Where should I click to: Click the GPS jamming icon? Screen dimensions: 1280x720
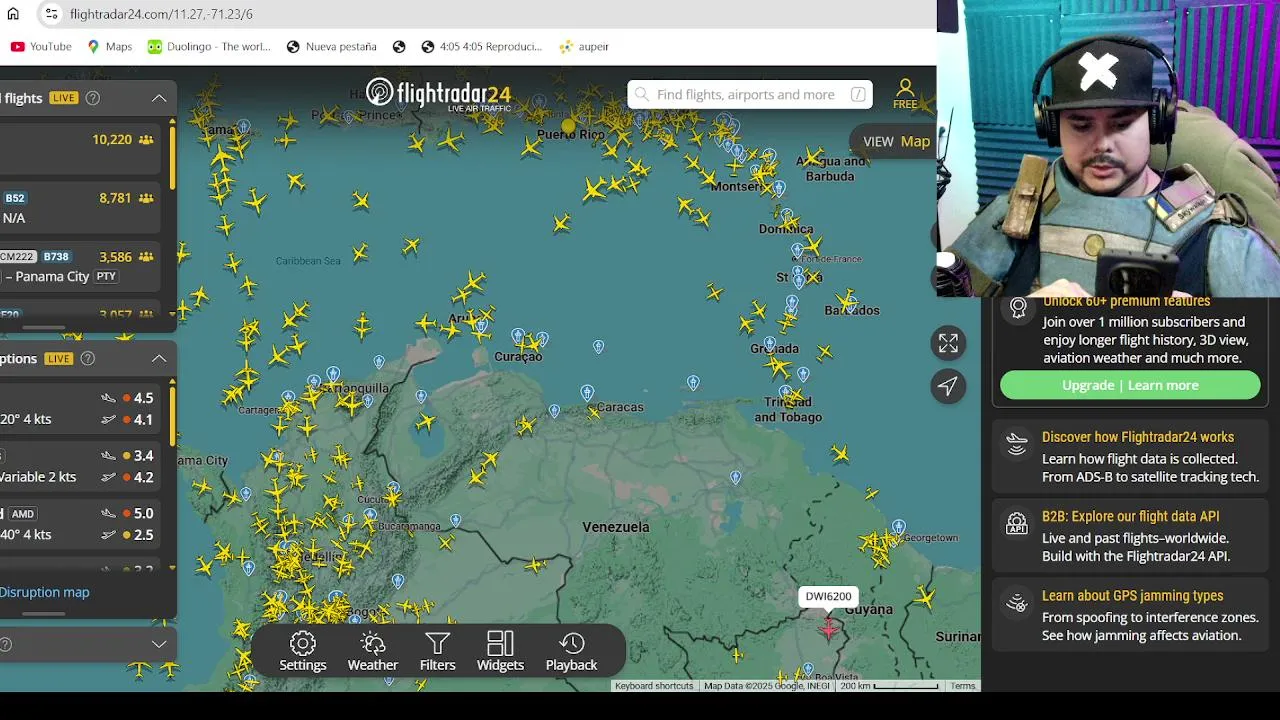(x=1017, y=603)
